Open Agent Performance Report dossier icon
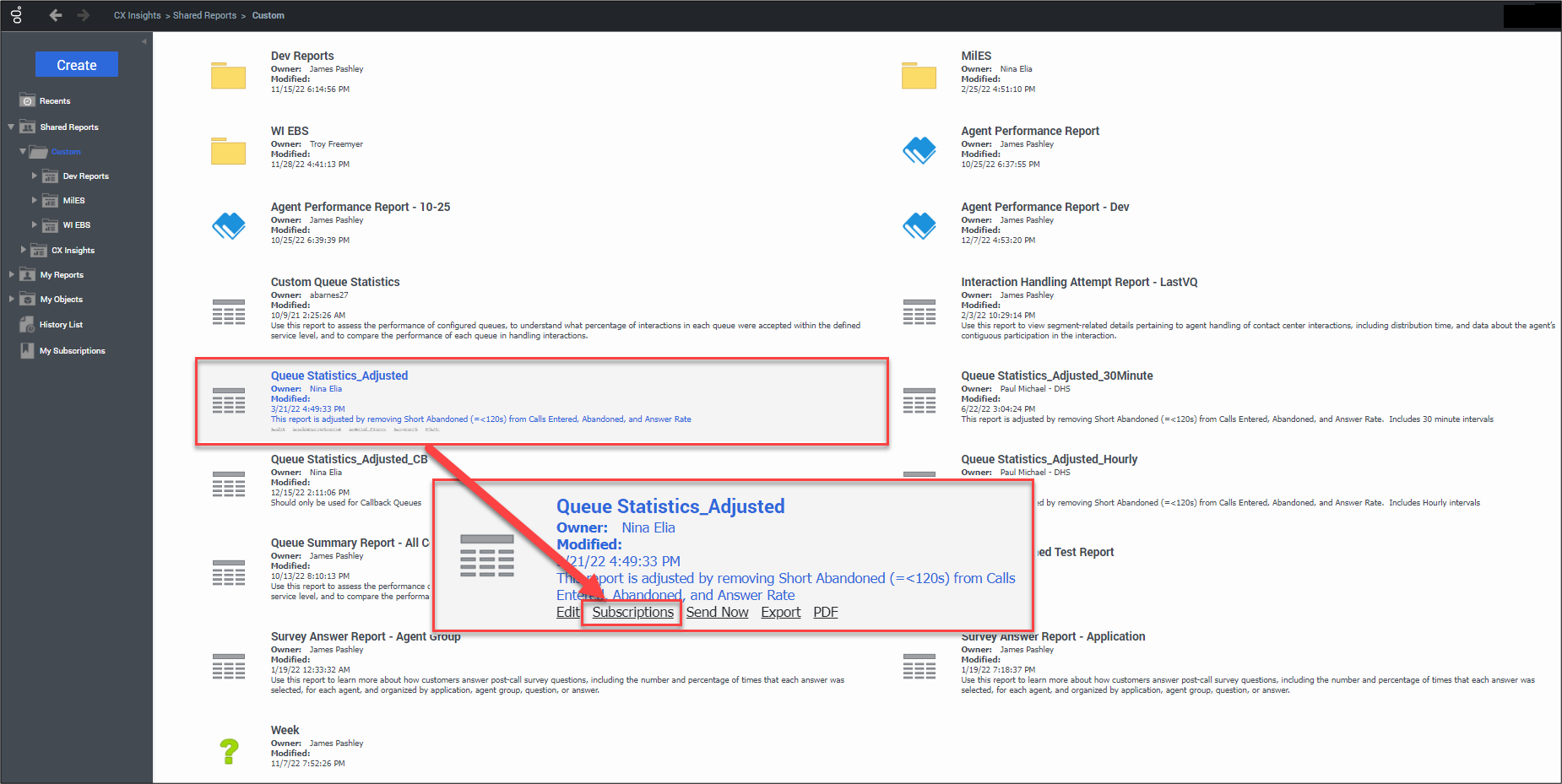This screenshot has height=784, width=1562. coord(919,151)
